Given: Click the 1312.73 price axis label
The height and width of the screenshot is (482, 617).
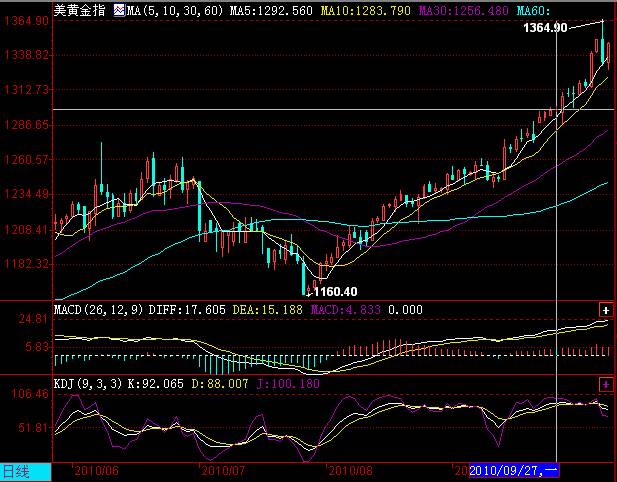Looking at the screenshot, I should point(27,90).
